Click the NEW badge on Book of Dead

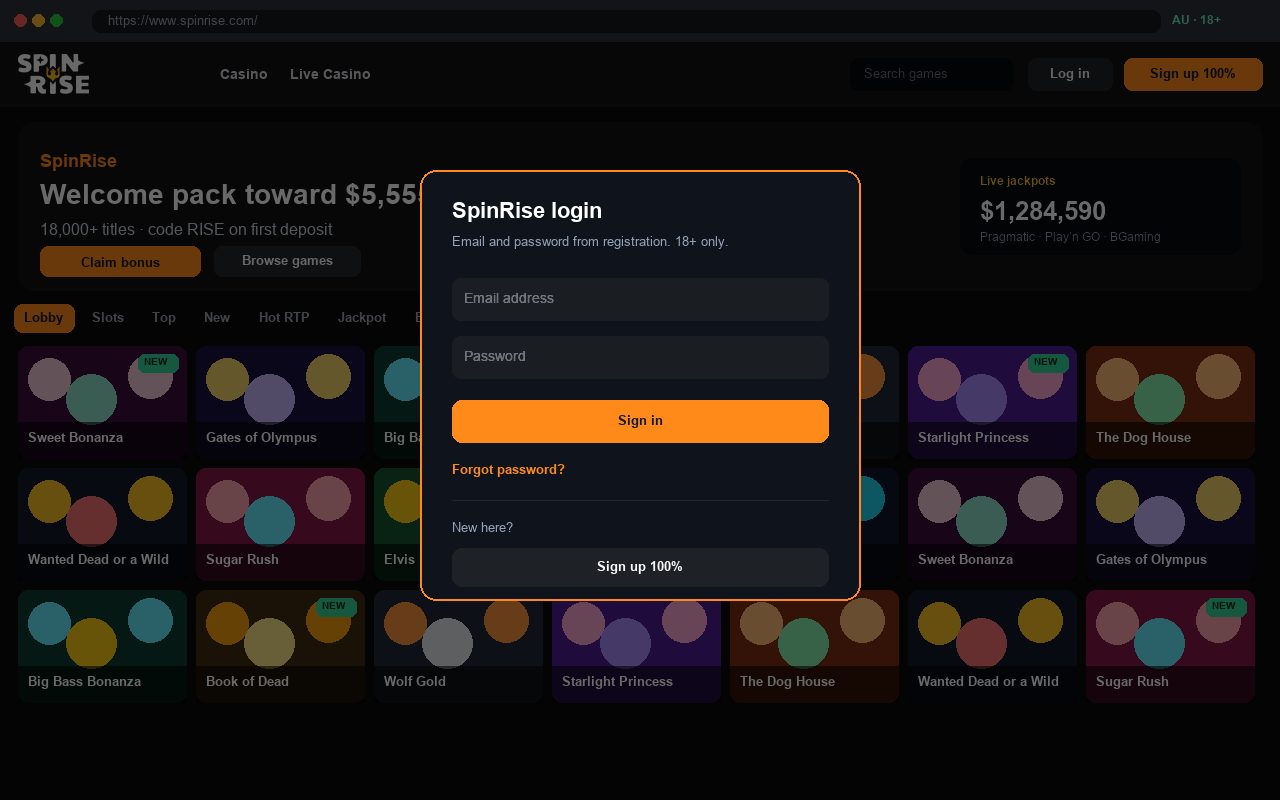(334, 606)
